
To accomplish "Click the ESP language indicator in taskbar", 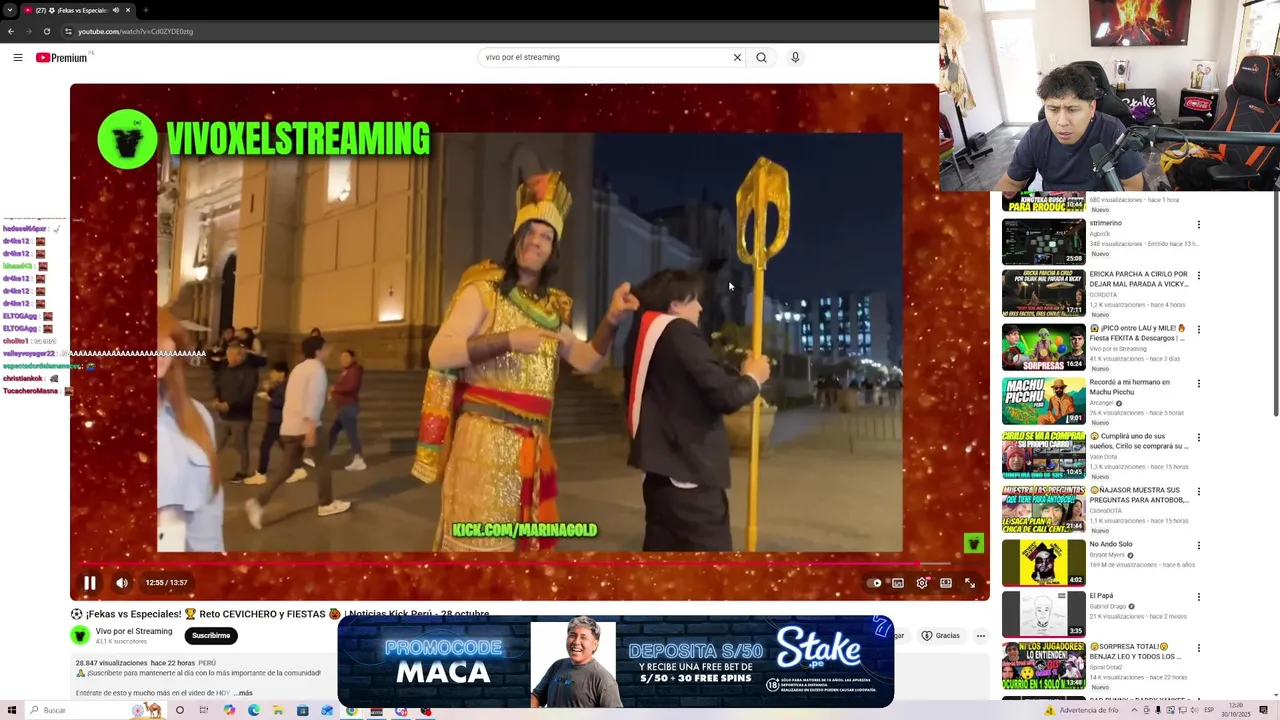I will (x=1210, y=710).
